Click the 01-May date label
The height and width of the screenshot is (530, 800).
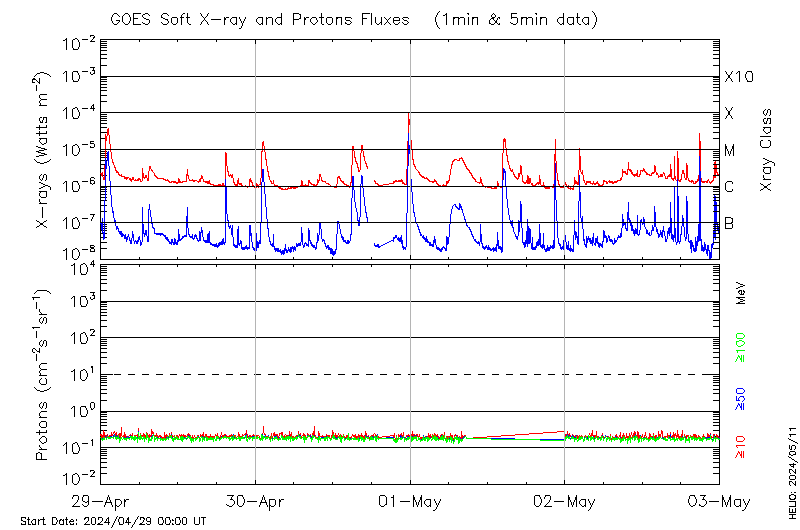[x=409, y=502]
